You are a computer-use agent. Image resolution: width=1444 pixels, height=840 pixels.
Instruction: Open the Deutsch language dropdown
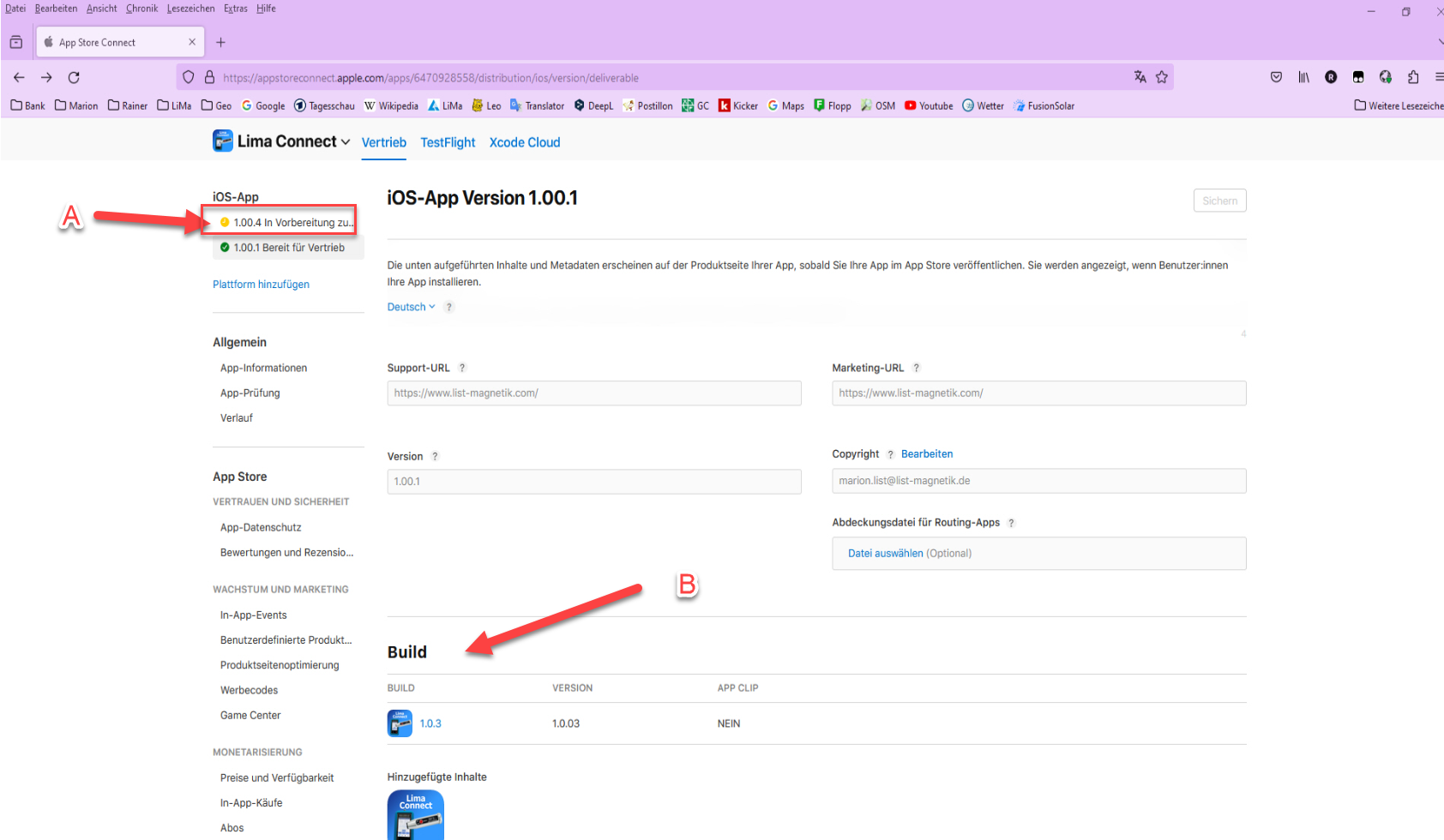(x=412, y=307)
